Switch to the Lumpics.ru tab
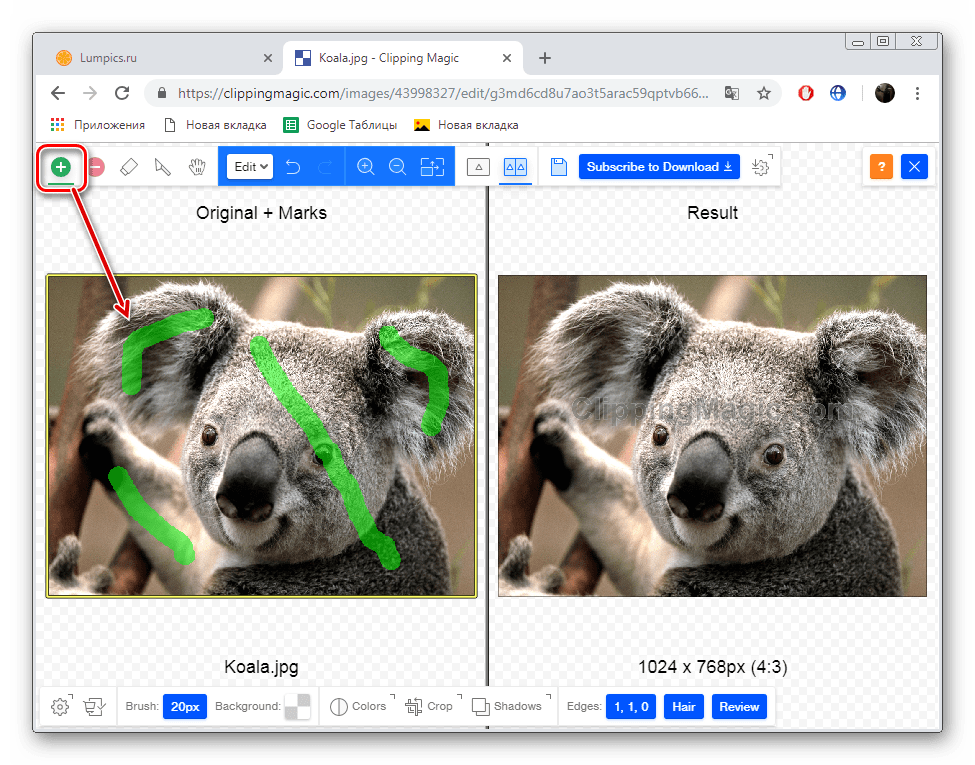975x765 pixels. (x=155, y=58)
